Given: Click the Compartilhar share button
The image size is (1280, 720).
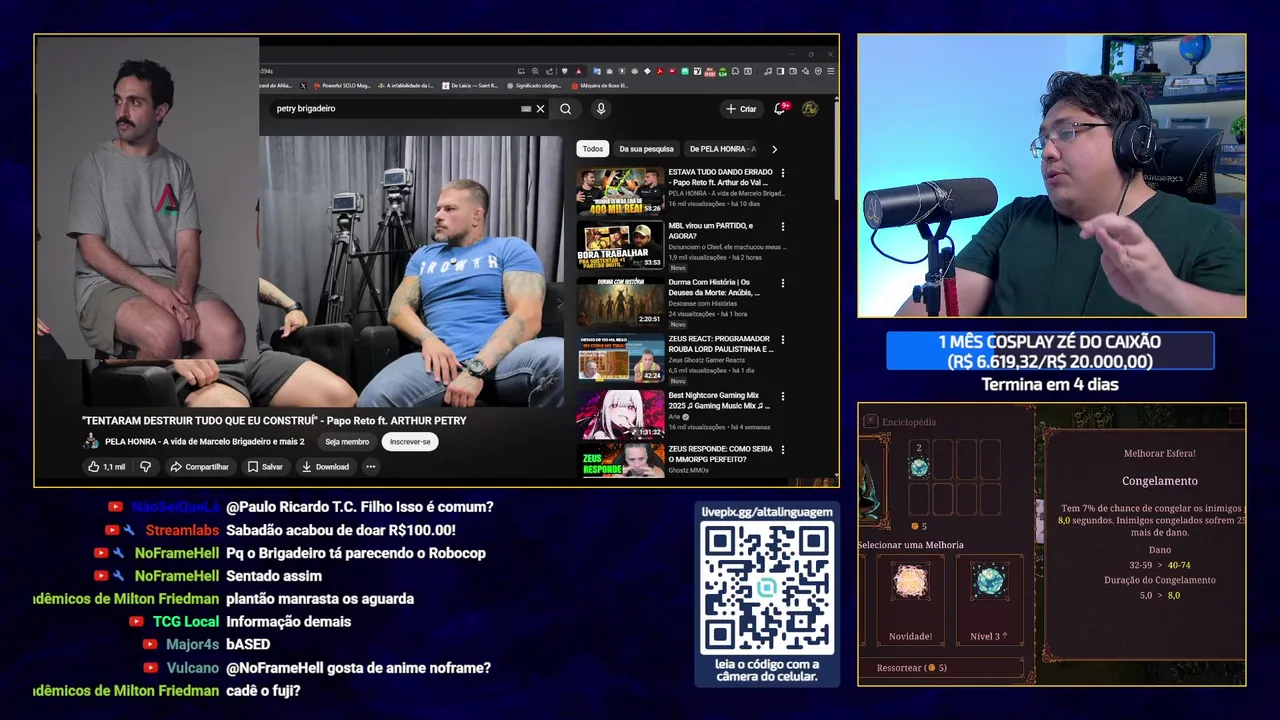Looking at the screenshot, I should click(199, 466).
